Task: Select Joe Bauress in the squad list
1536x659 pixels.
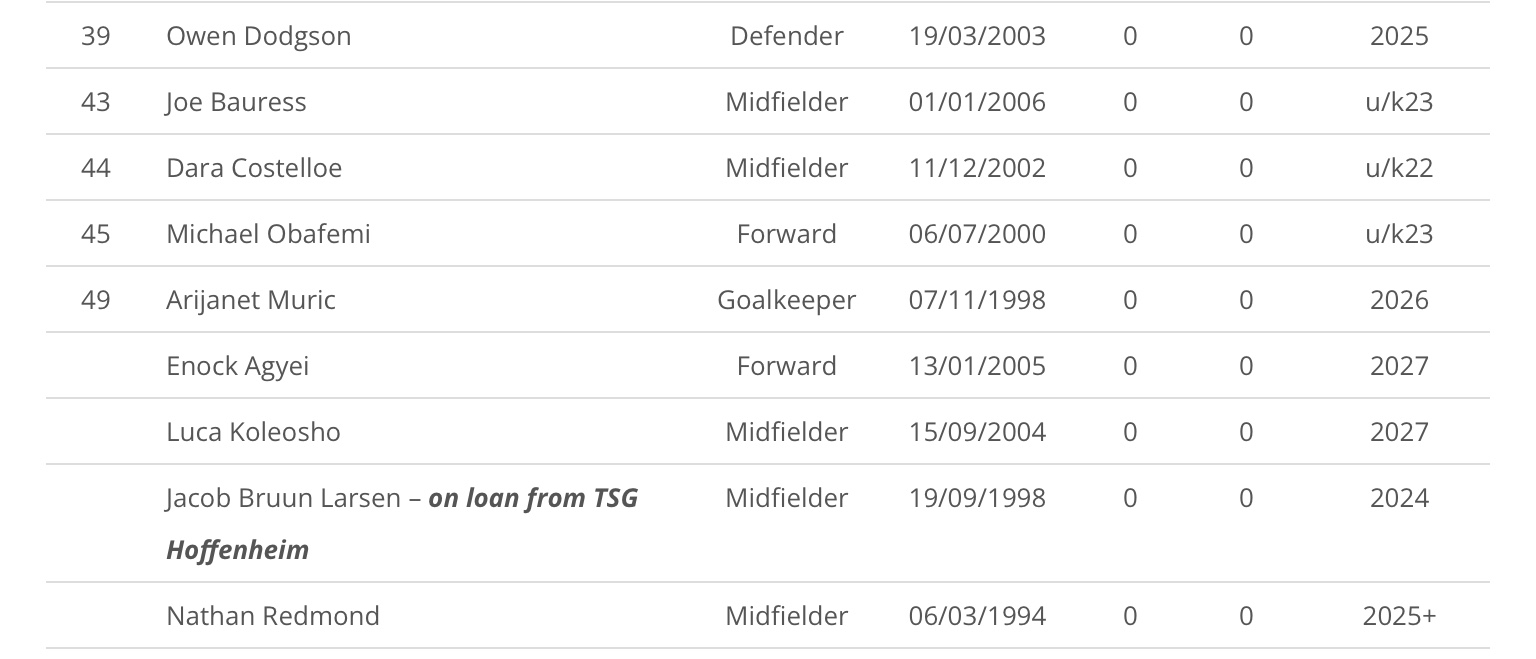Action: [x=236, y=102]
